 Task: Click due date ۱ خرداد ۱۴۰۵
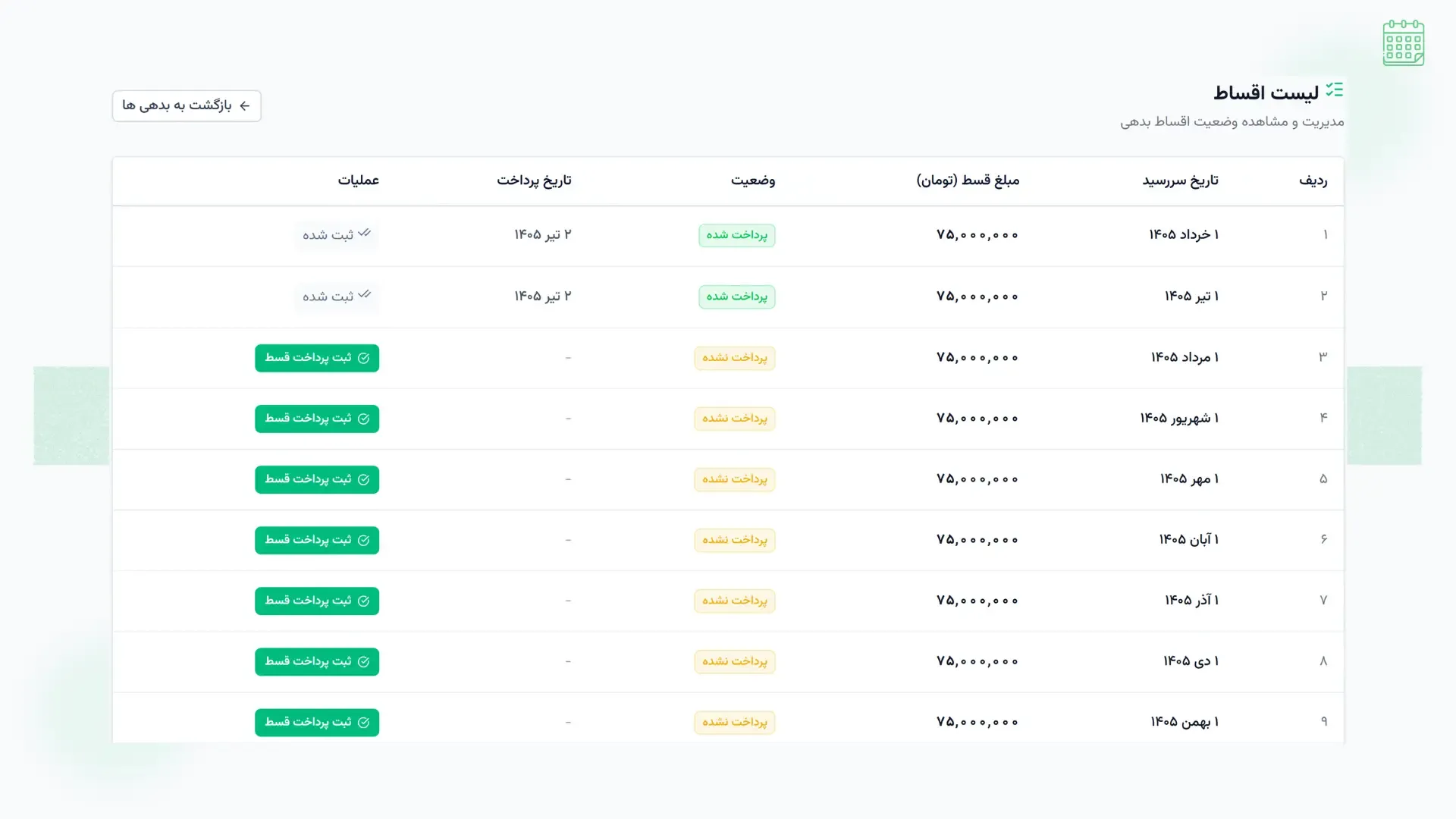(x=1183, y=235)
